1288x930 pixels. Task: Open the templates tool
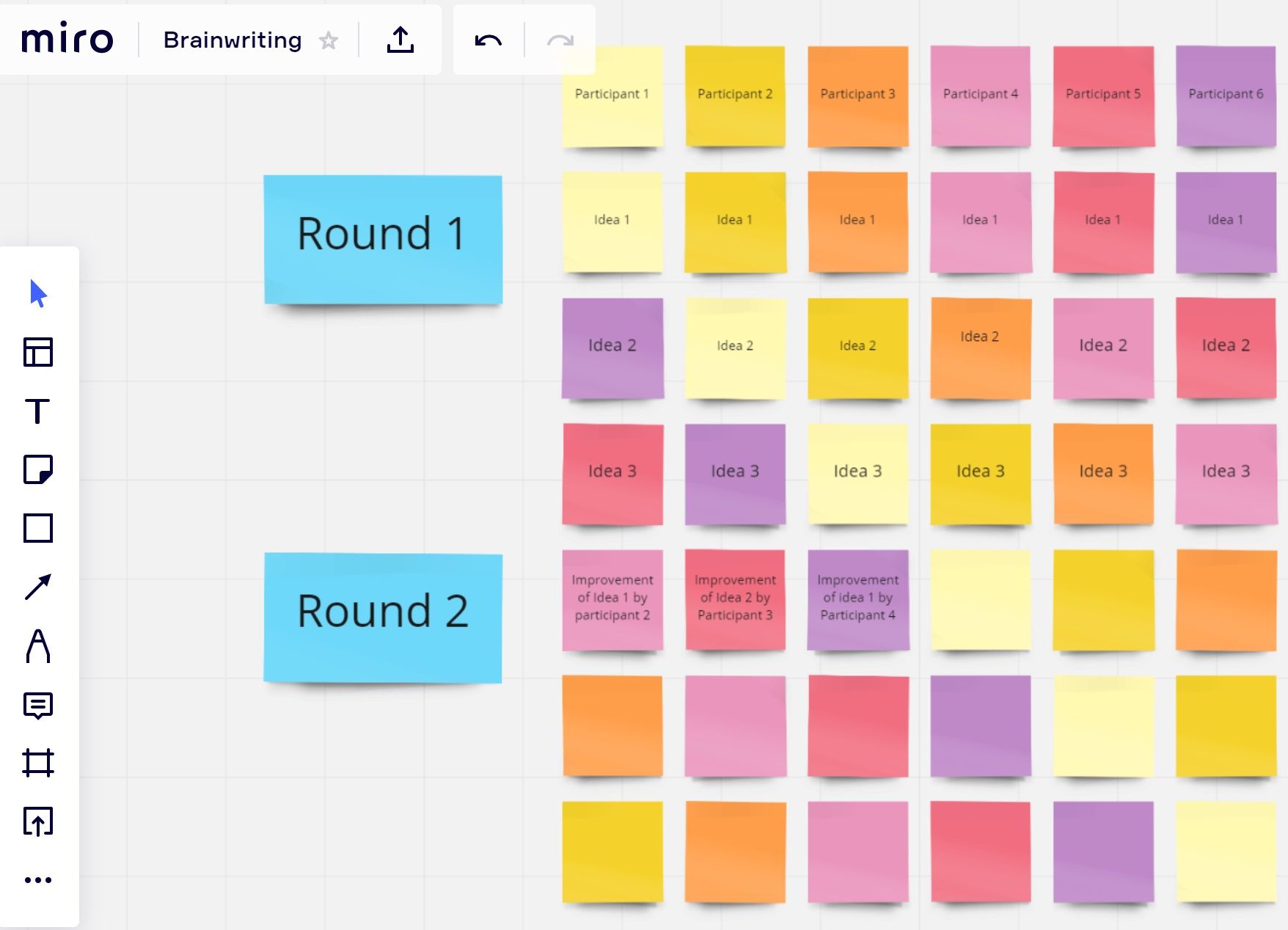(38, 352)
